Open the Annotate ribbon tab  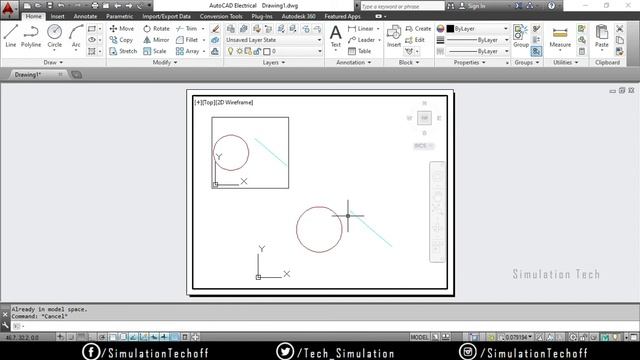pyautogui.click(x=85, y=16)
